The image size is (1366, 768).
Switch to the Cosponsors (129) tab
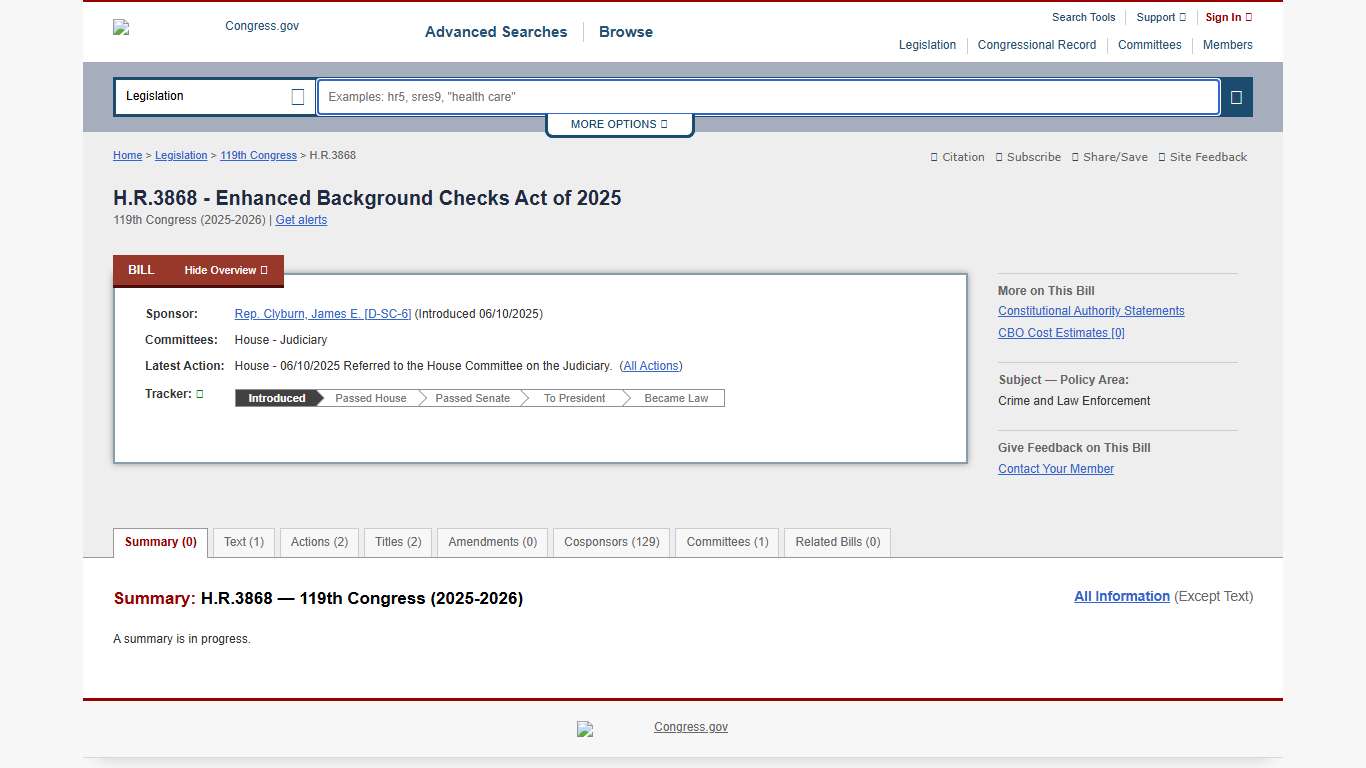(x=610, y=542)
